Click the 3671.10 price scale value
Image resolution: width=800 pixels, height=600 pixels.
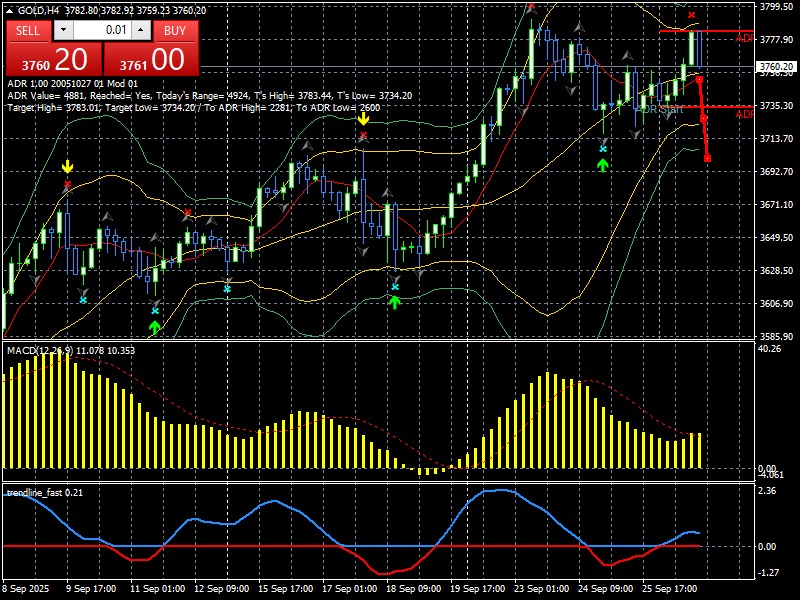[776, 205]
